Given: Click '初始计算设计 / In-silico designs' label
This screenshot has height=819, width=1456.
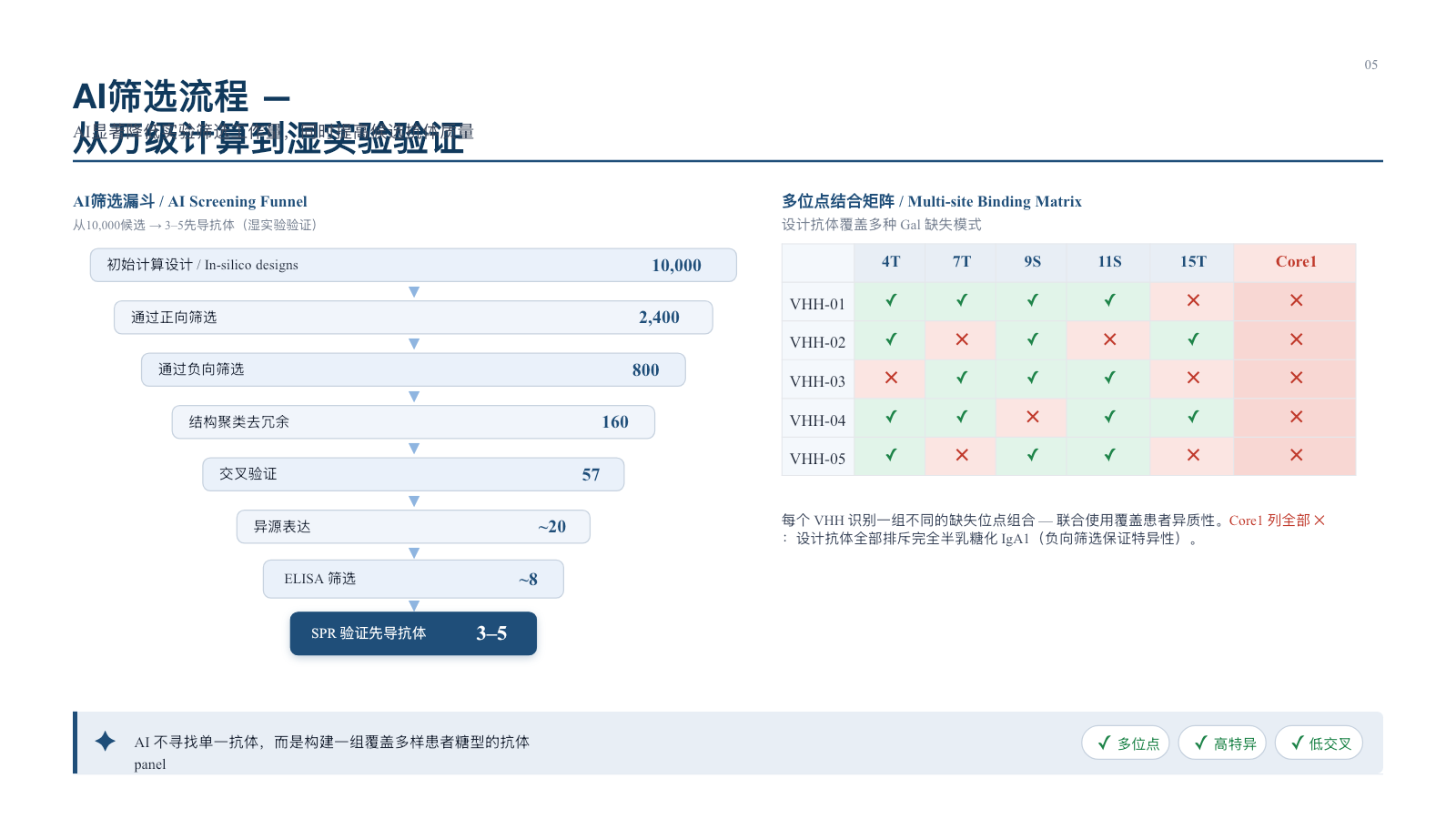Looking at the screenshot, I should 203,265.
